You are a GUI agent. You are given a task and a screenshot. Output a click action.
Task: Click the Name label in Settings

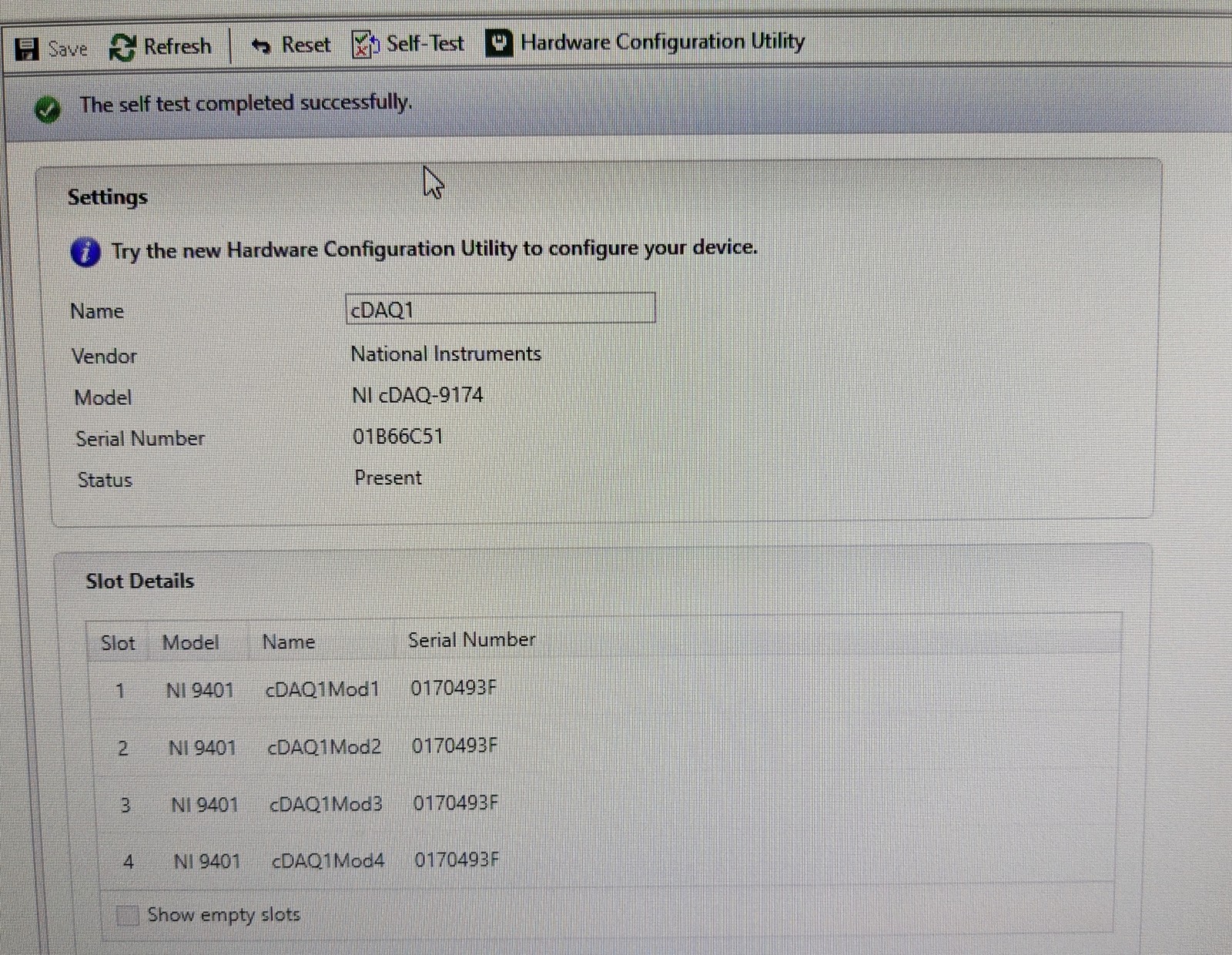click(x=97, y=311)
